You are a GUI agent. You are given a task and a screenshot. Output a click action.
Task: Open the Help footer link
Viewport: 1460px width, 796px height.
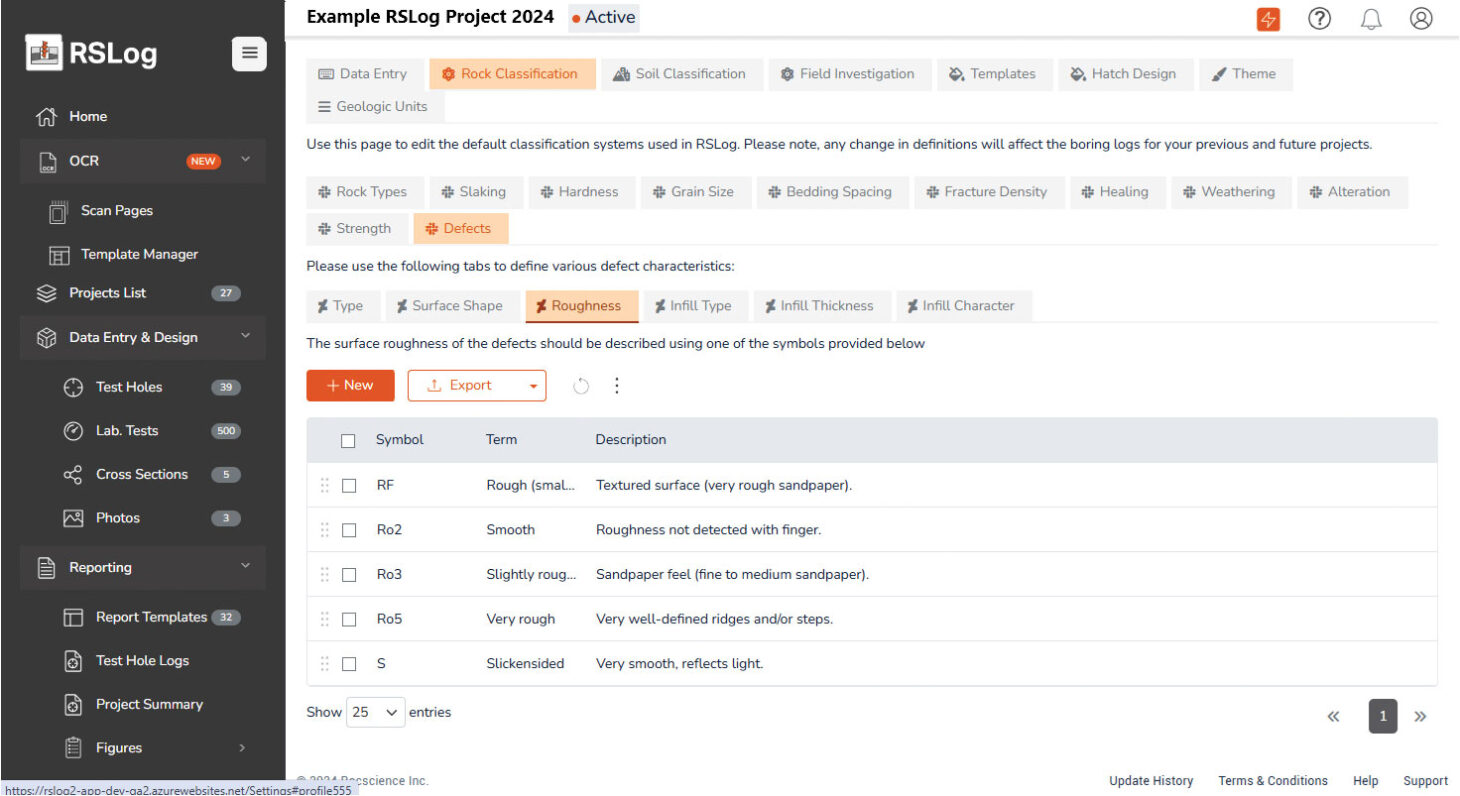[1365, 781]
